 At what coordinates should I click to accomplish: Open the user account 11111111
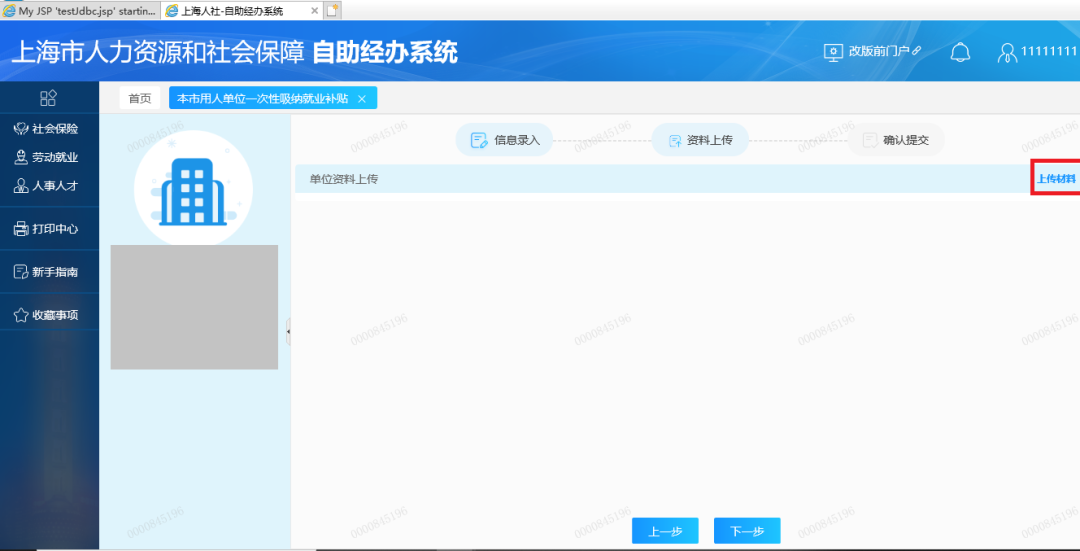tap(1039, 52)
